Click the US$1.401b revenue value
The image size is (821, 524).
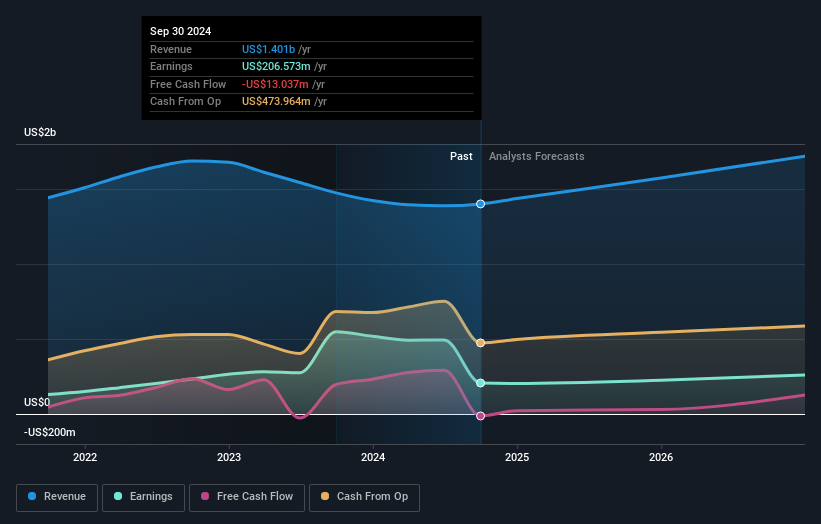click(268, 49)
